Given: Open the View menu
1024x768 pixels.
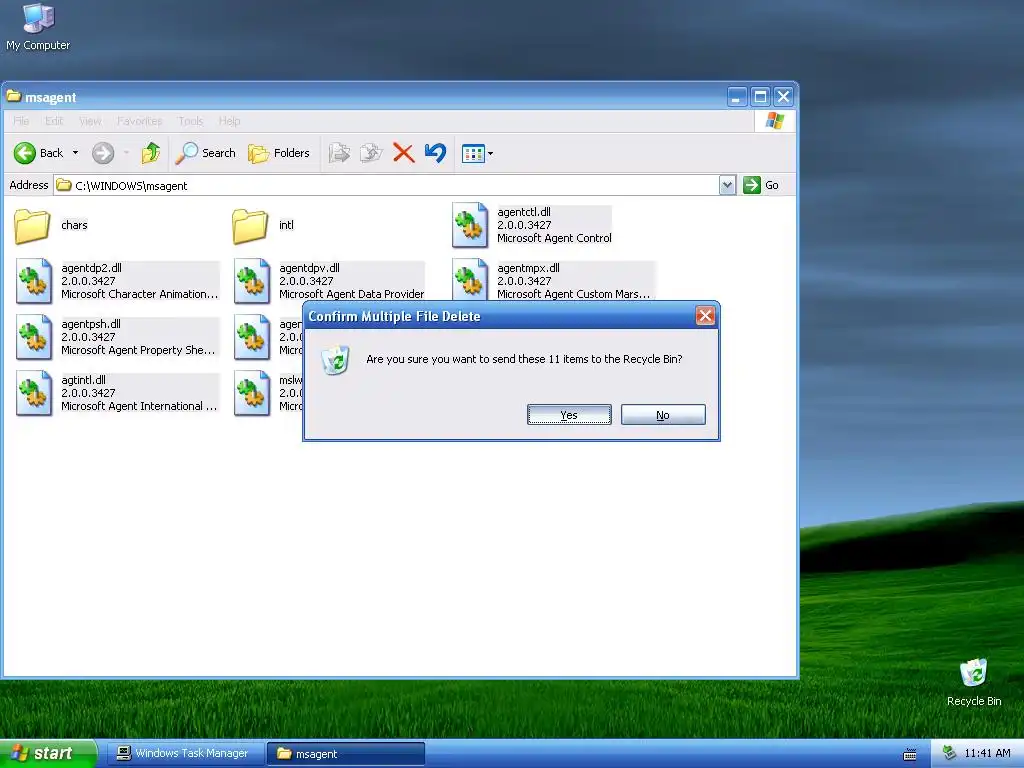Looking at the screenshot, I should point(90,121).
